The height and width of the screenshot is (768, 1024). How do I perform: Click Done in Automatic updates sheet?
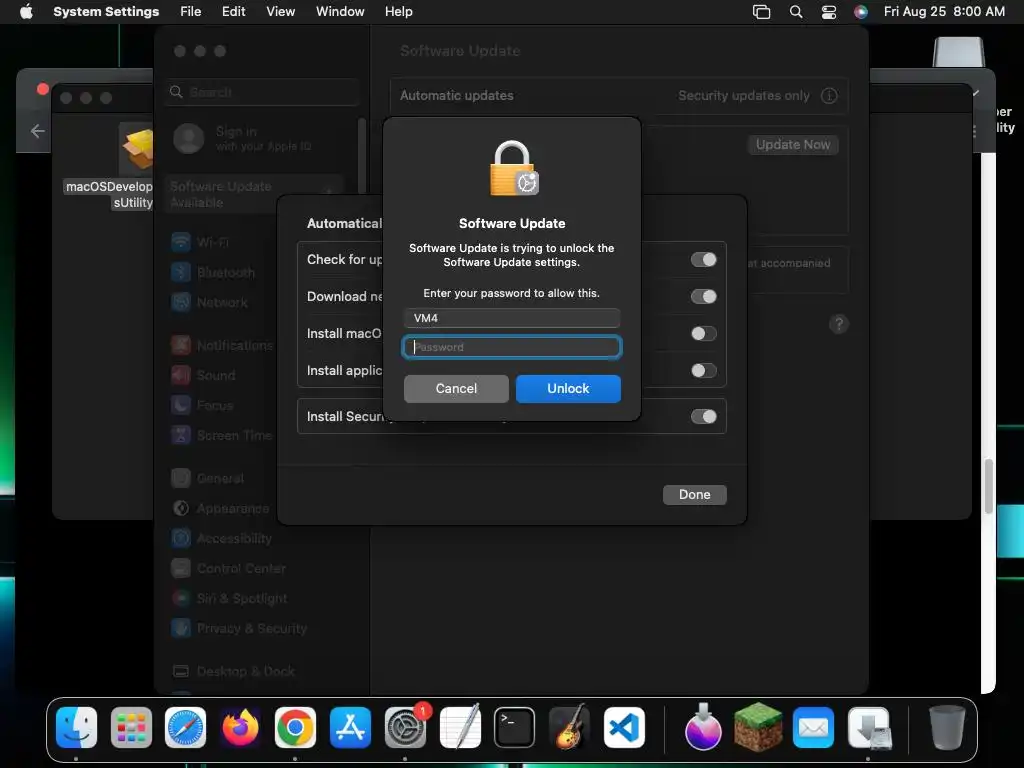694,494
